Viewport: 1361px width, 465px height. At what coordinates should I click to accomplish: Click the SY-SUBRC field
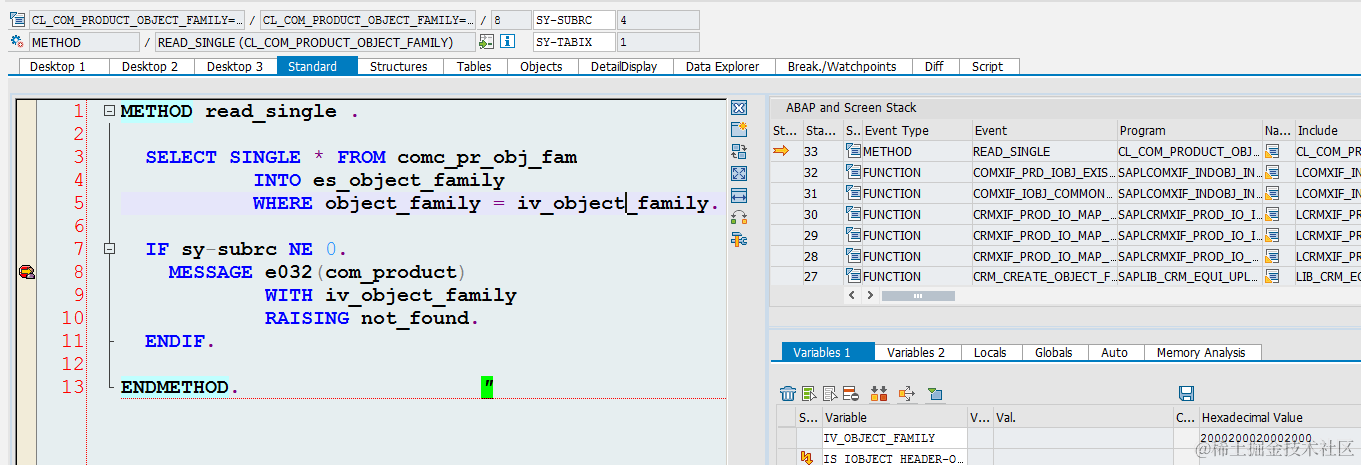point(573,20)
